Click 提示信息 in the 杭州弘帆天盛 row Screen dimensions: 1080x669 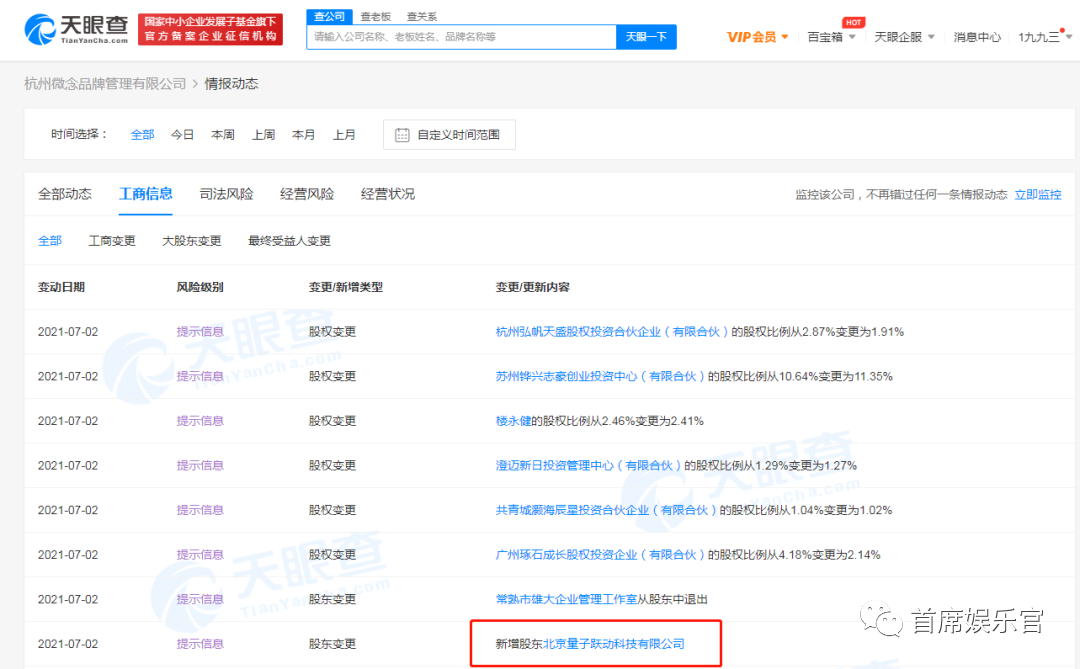pos(200,332)
